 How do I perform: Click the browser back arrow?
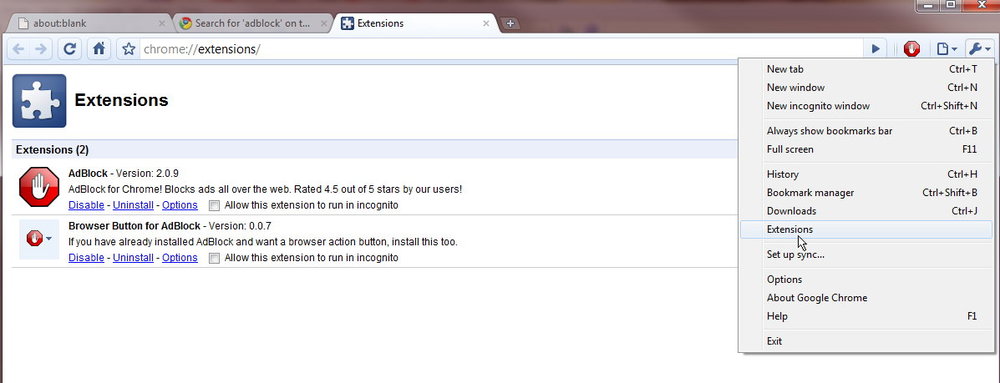19,49
